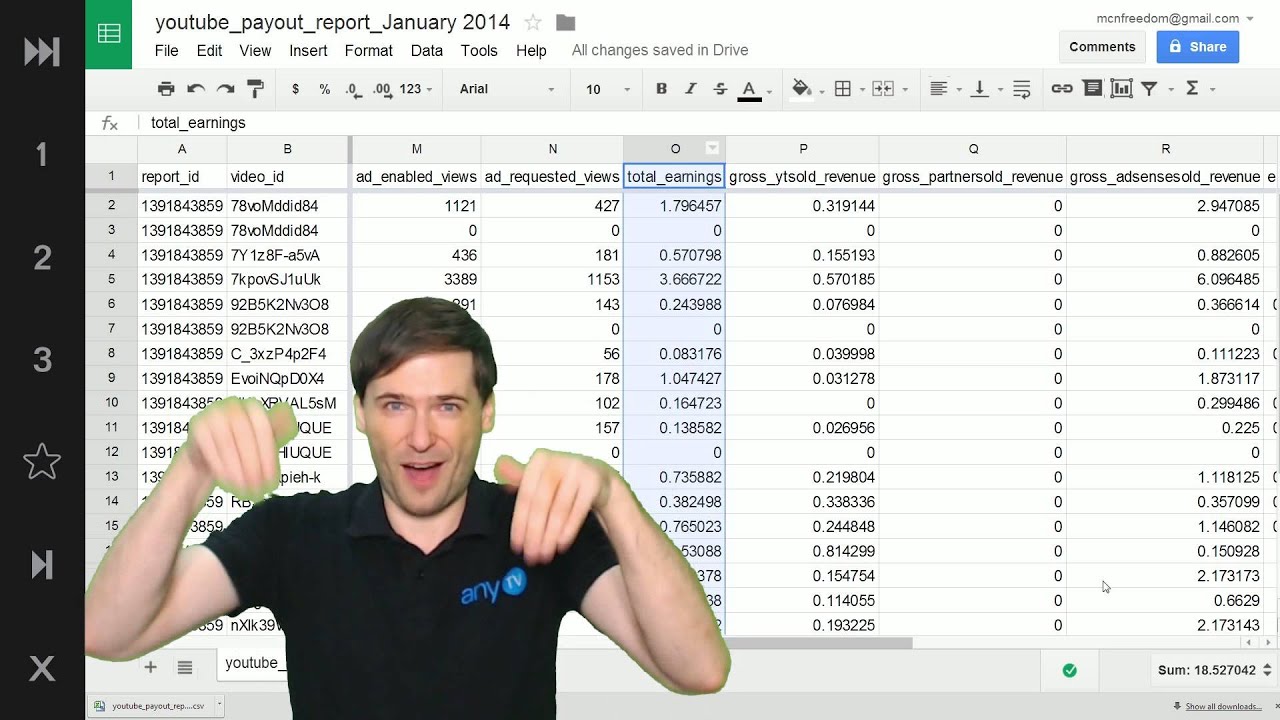
Task: Open the font size 10 dropdown
Action: tap(608, 89)
